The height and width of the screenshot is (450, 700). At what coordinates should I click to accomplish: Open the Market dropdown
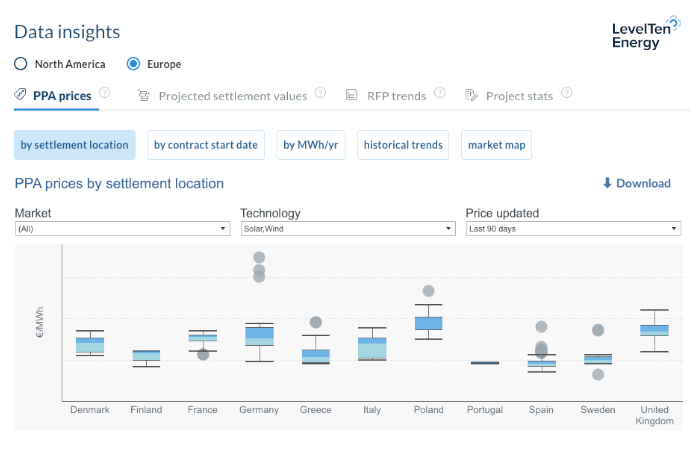click(x=122, y=229)
